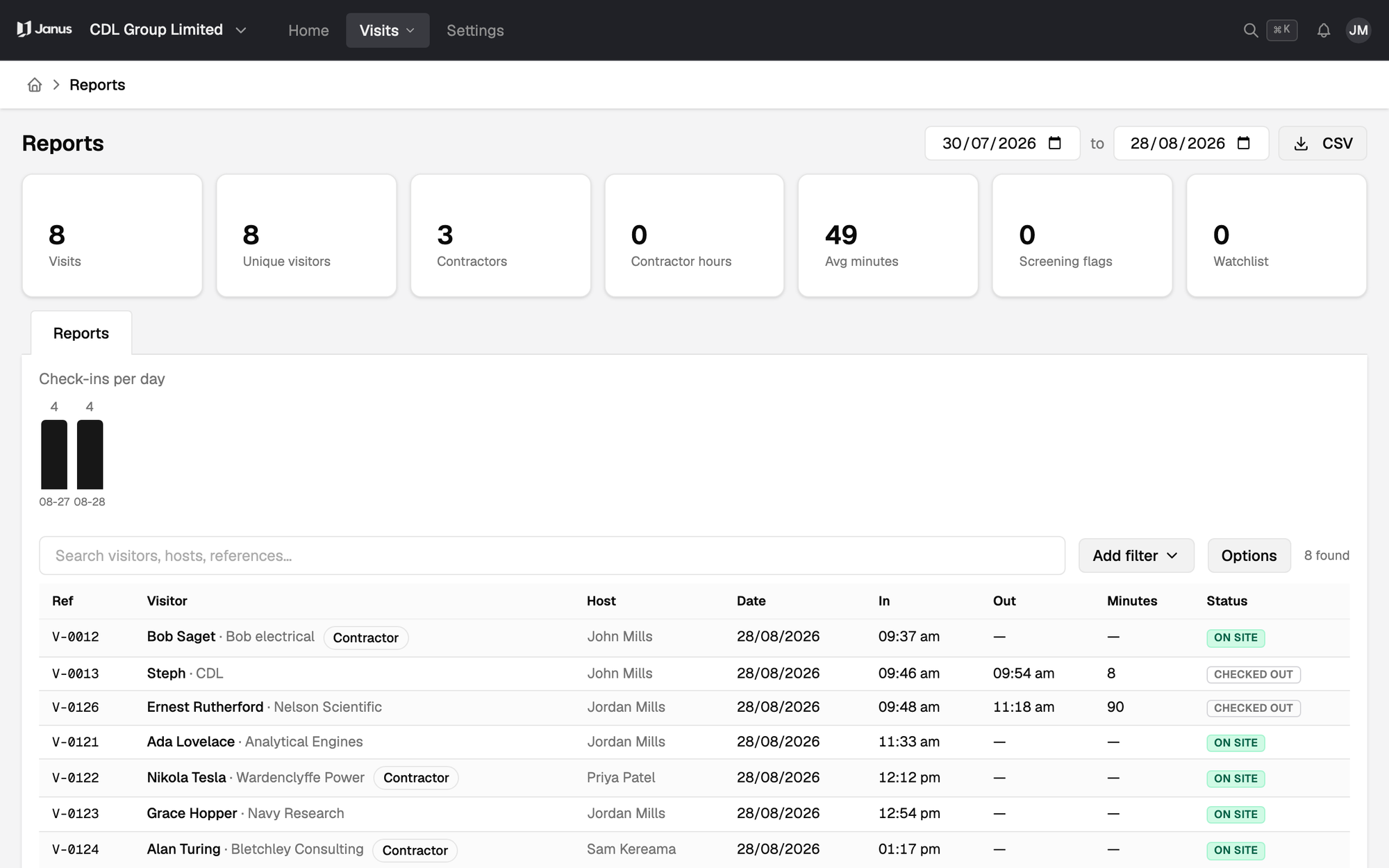Click the Contractor hours stat card
The image size is (1389, 868).
[x=694, y=235]
